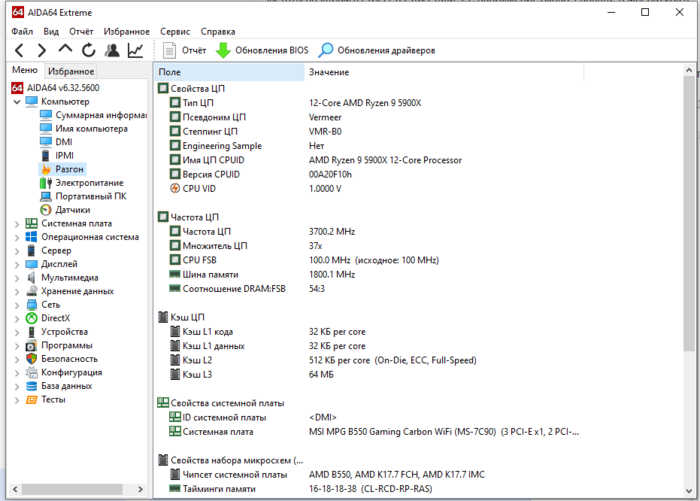
Task: Expand the DirectX node
Action: pos(17,318)
